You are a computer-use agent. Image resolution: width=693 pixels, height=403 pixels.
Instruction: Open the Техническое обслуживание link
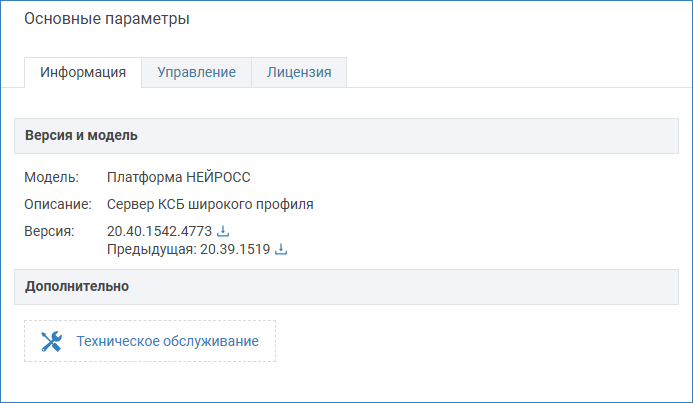coord(168,341)
